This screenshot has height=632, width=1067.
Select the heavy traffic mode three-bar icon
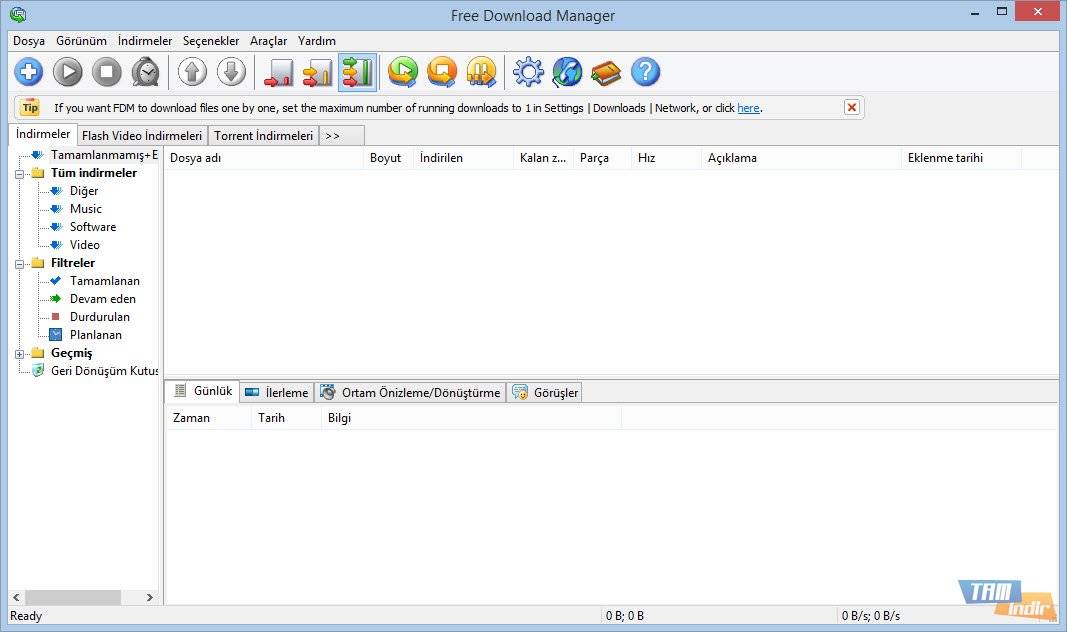(x=357, y=72)
